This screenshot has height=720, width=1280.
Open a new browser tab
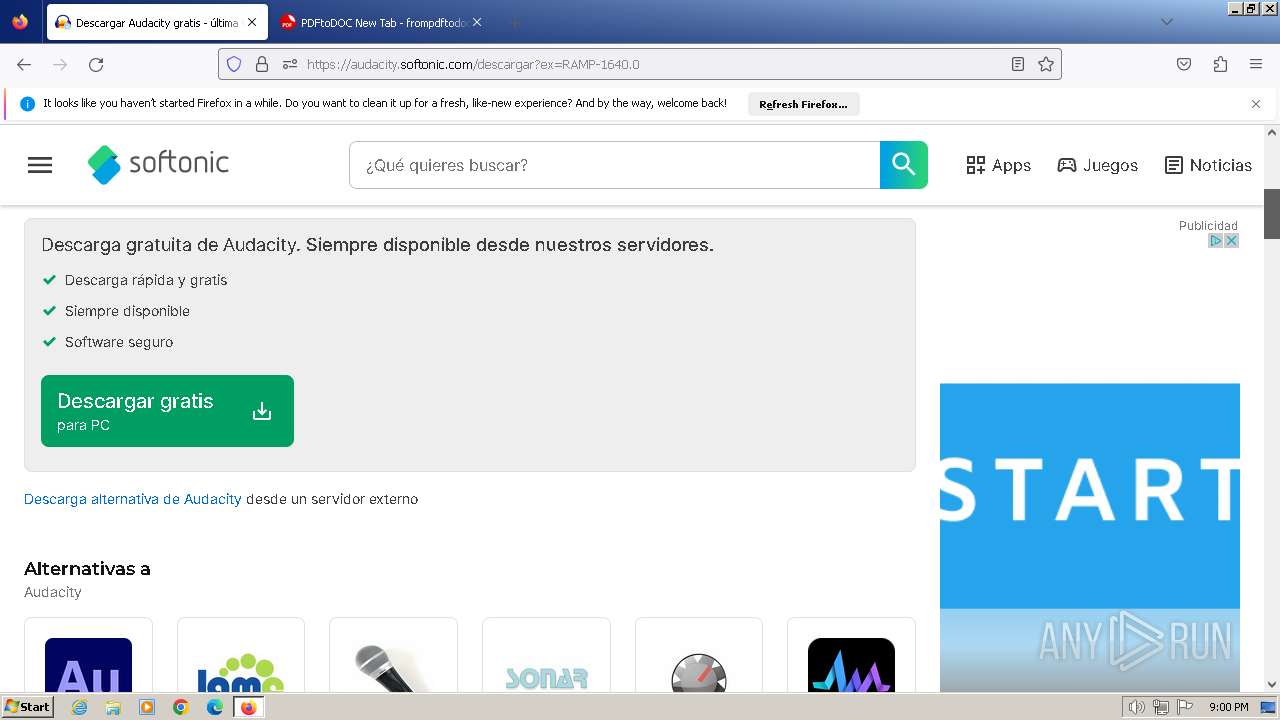tap(514, 22)
